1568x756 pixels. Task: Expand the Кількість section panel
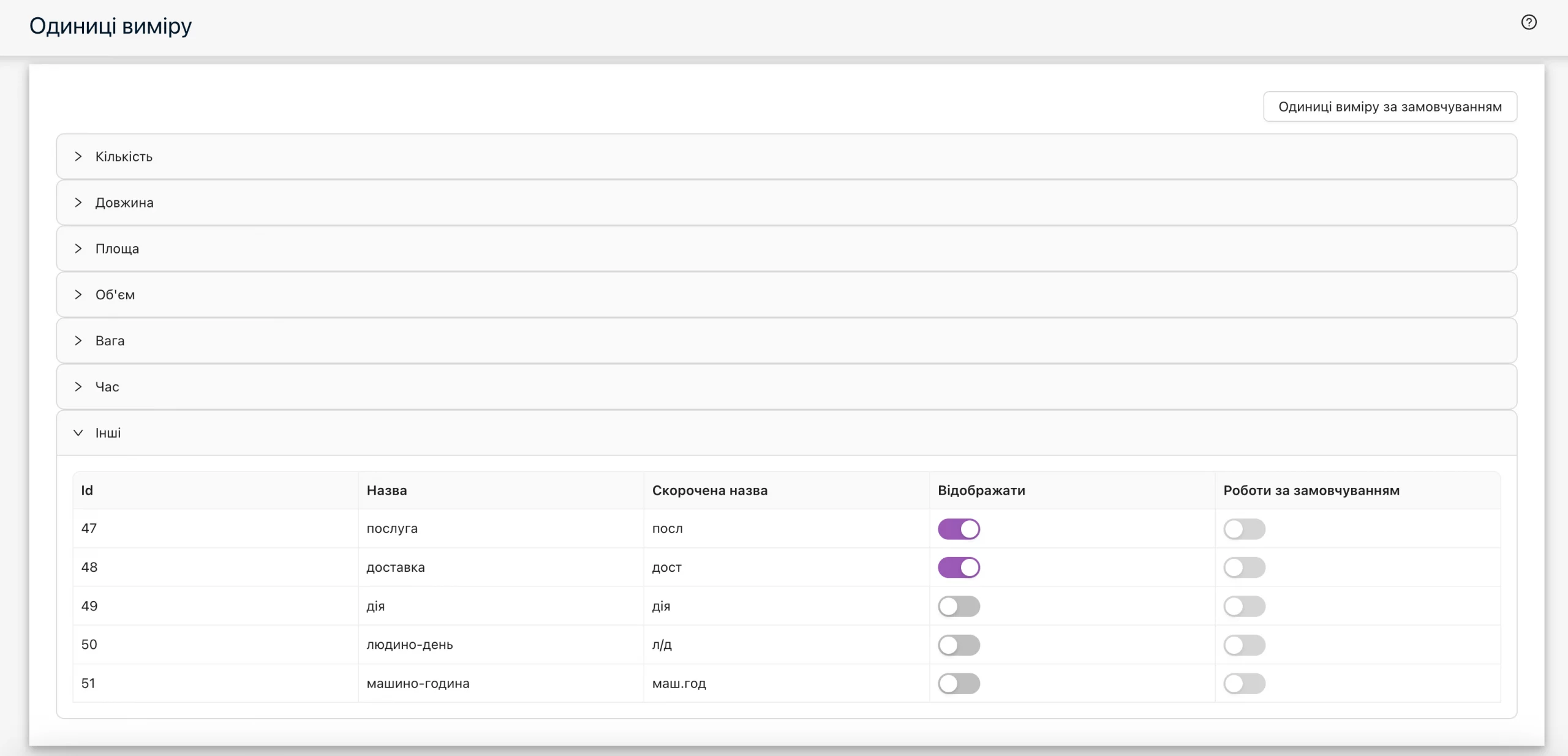coord(786,157)
